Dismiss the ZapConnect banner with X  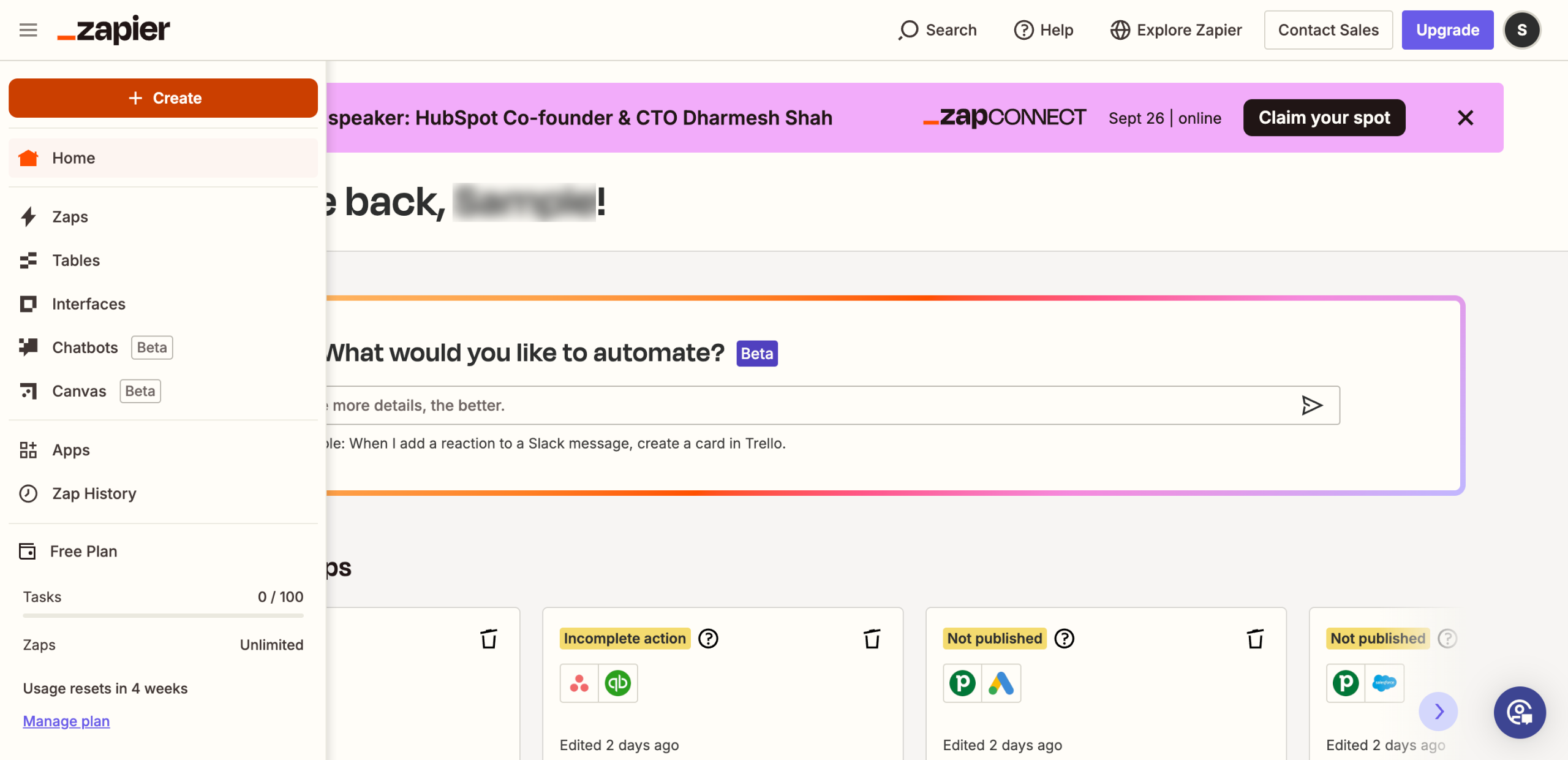tap(1465, 118)
